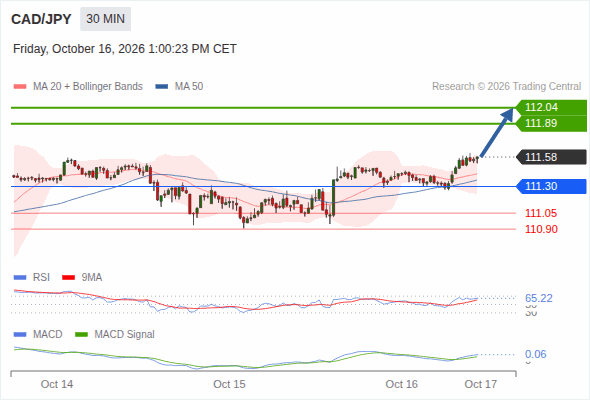This screenshot has height=400, width=590.
Task: Click the MACD value 0.06
Action: pyautogui.click(x=536, y=354)
